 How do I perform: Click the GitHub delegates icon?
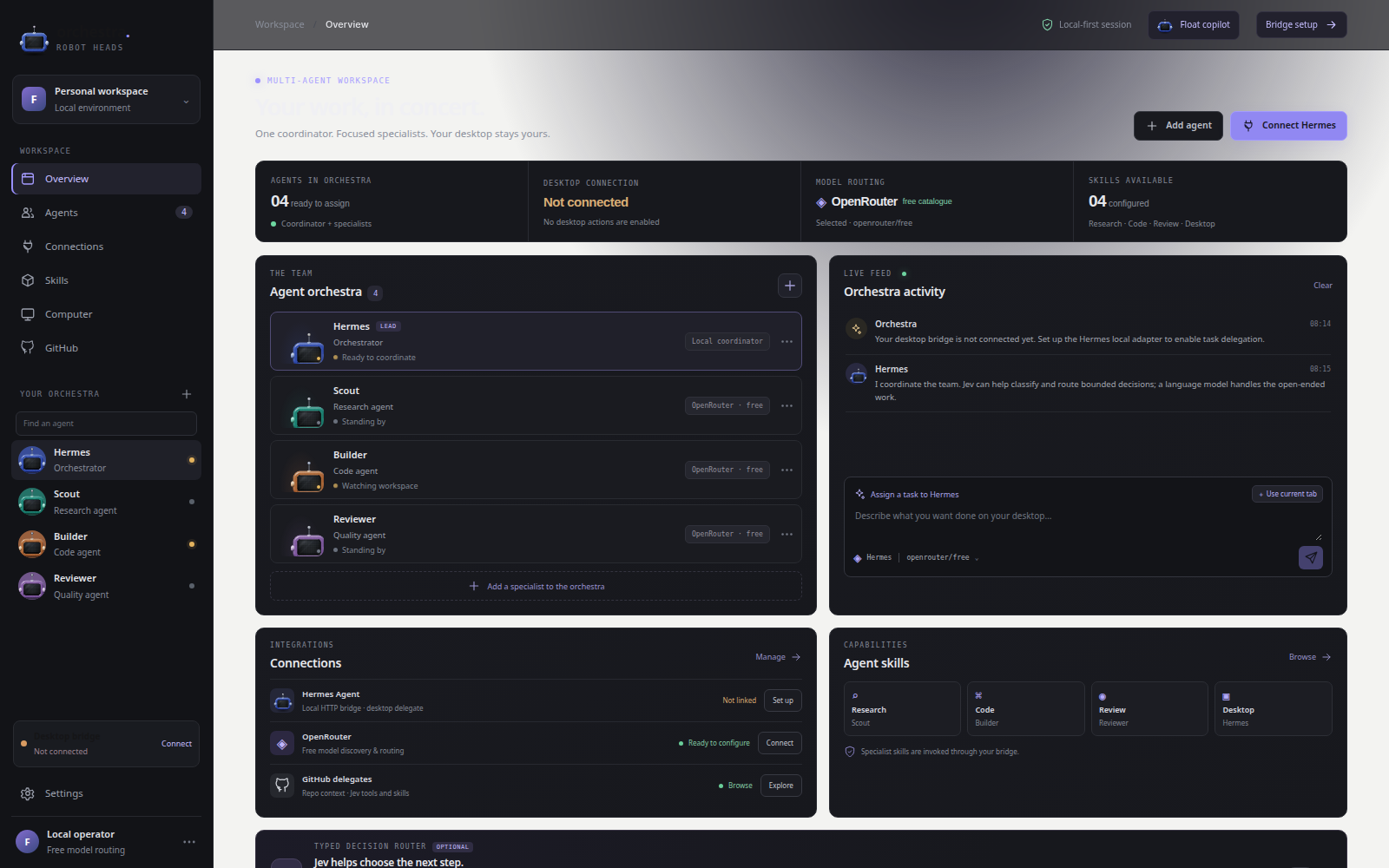pos(282,786)
